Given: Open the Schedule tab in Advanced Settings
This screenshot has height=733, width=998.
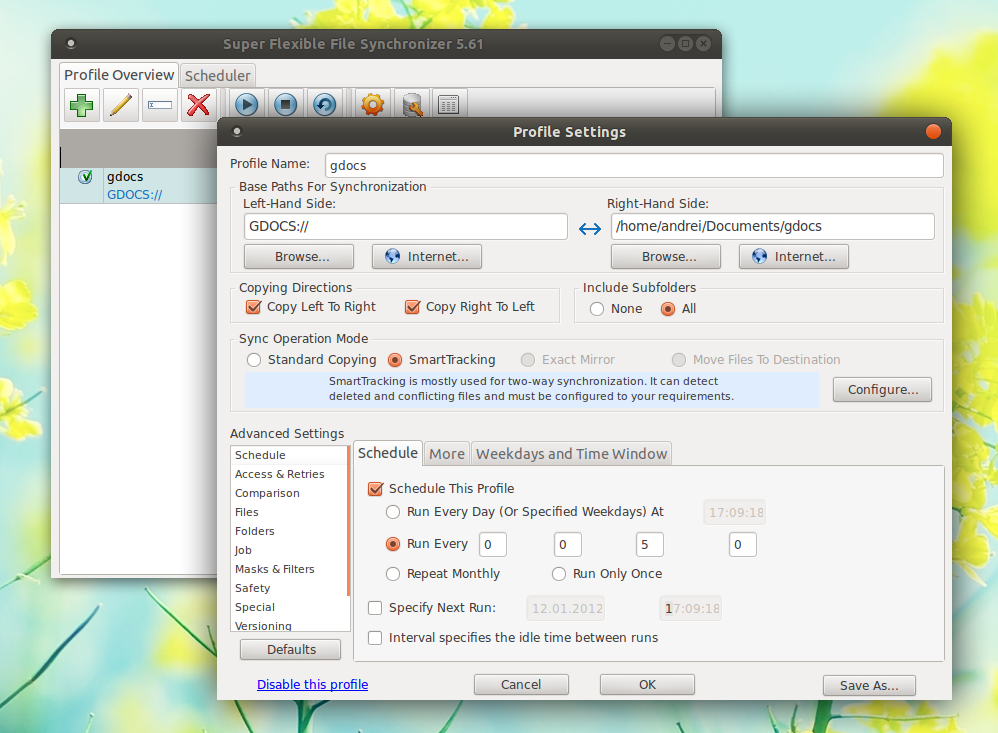Looking at the screenshot, I should pos(388,453).
